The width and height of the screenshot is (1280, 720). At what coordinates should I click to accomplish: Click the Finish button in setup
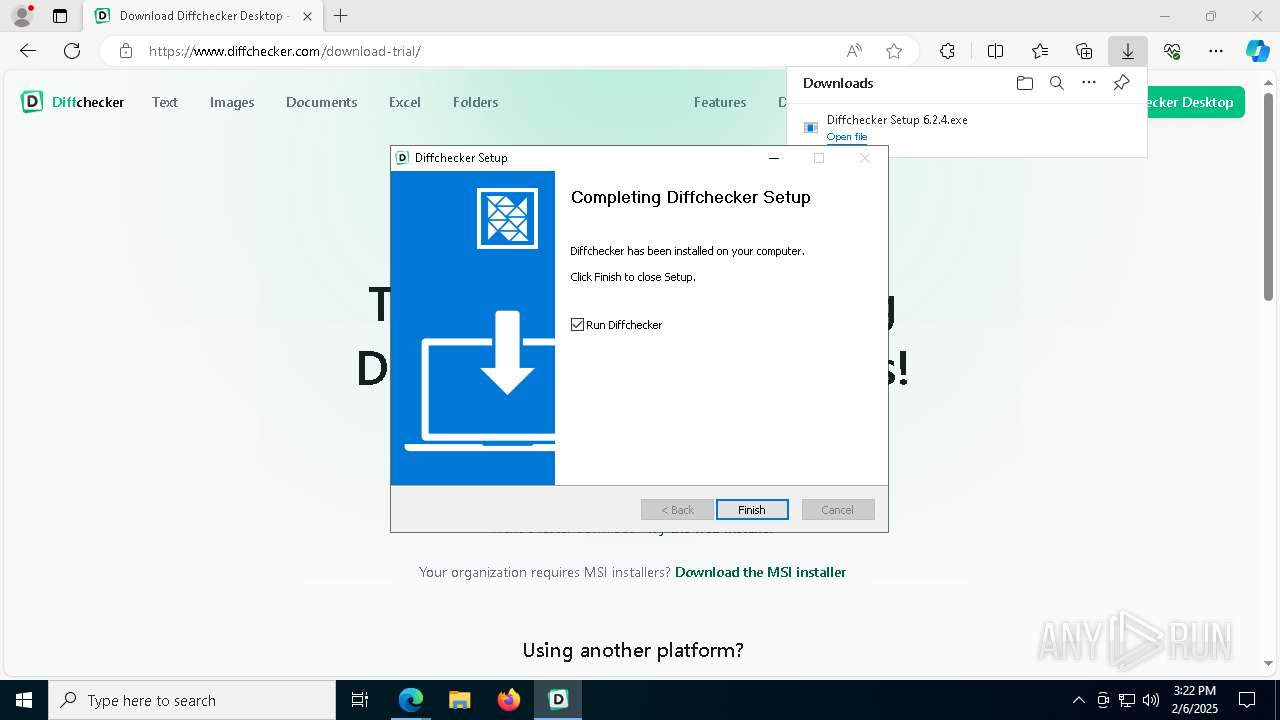point(752,510)
